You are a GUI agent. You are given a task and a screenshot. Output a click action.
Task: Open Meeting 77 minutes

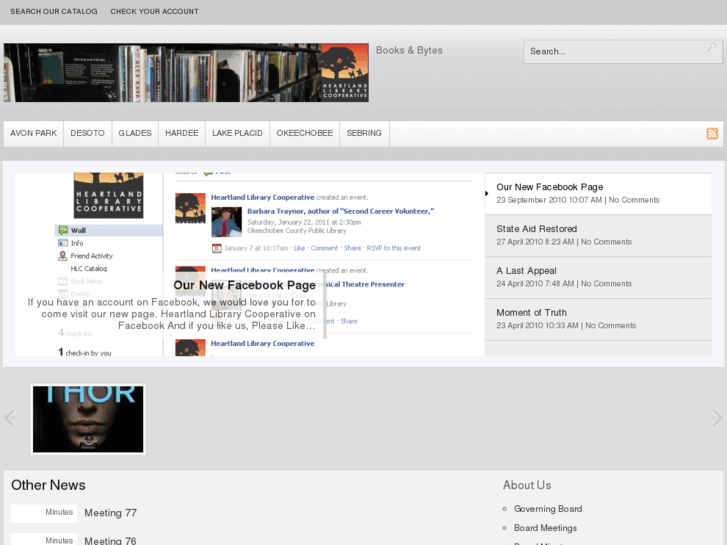click(x=110, y=513)
